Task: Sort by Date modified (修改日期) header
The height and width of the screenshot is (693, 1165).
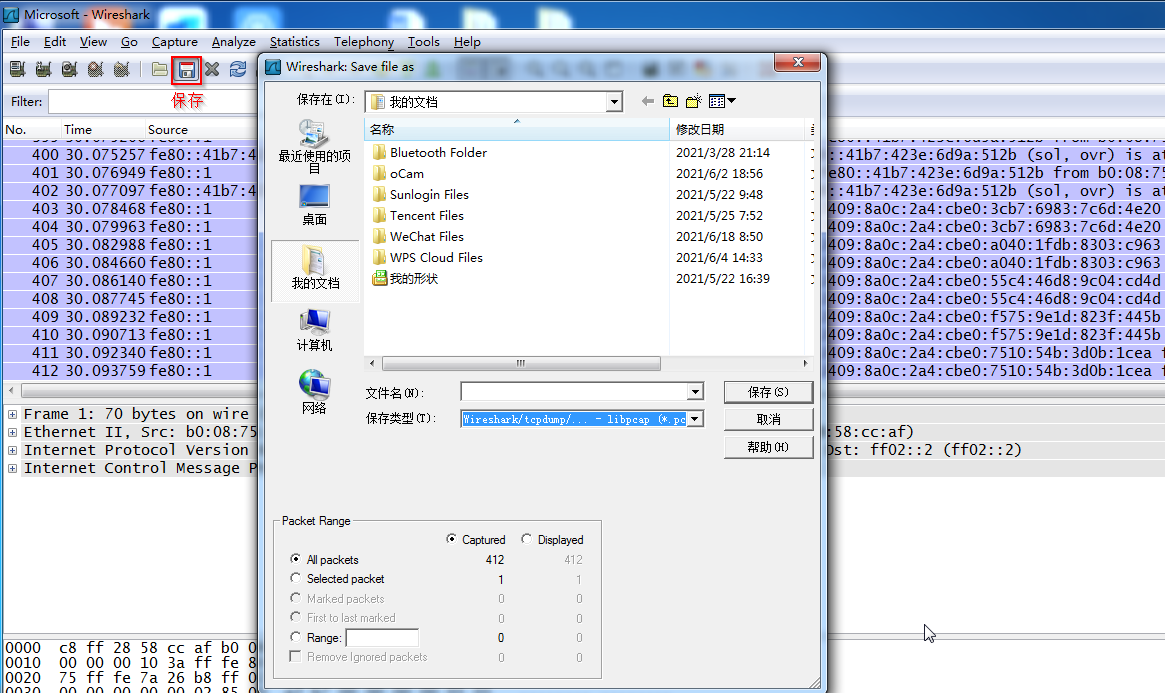Action: [738, 129]
